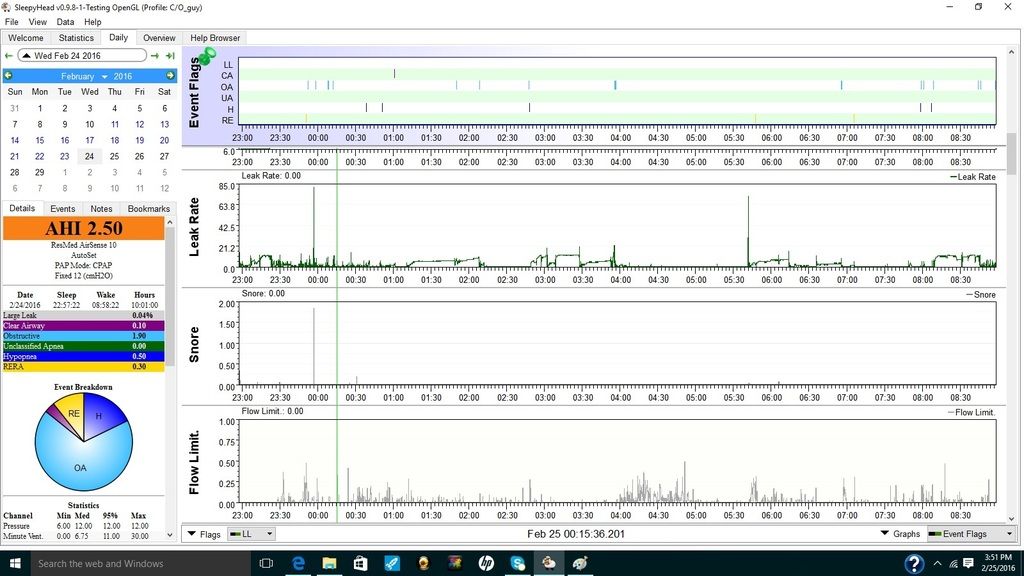Select February 10 in the calendar
1024x576 pixels.
point(89,125)
